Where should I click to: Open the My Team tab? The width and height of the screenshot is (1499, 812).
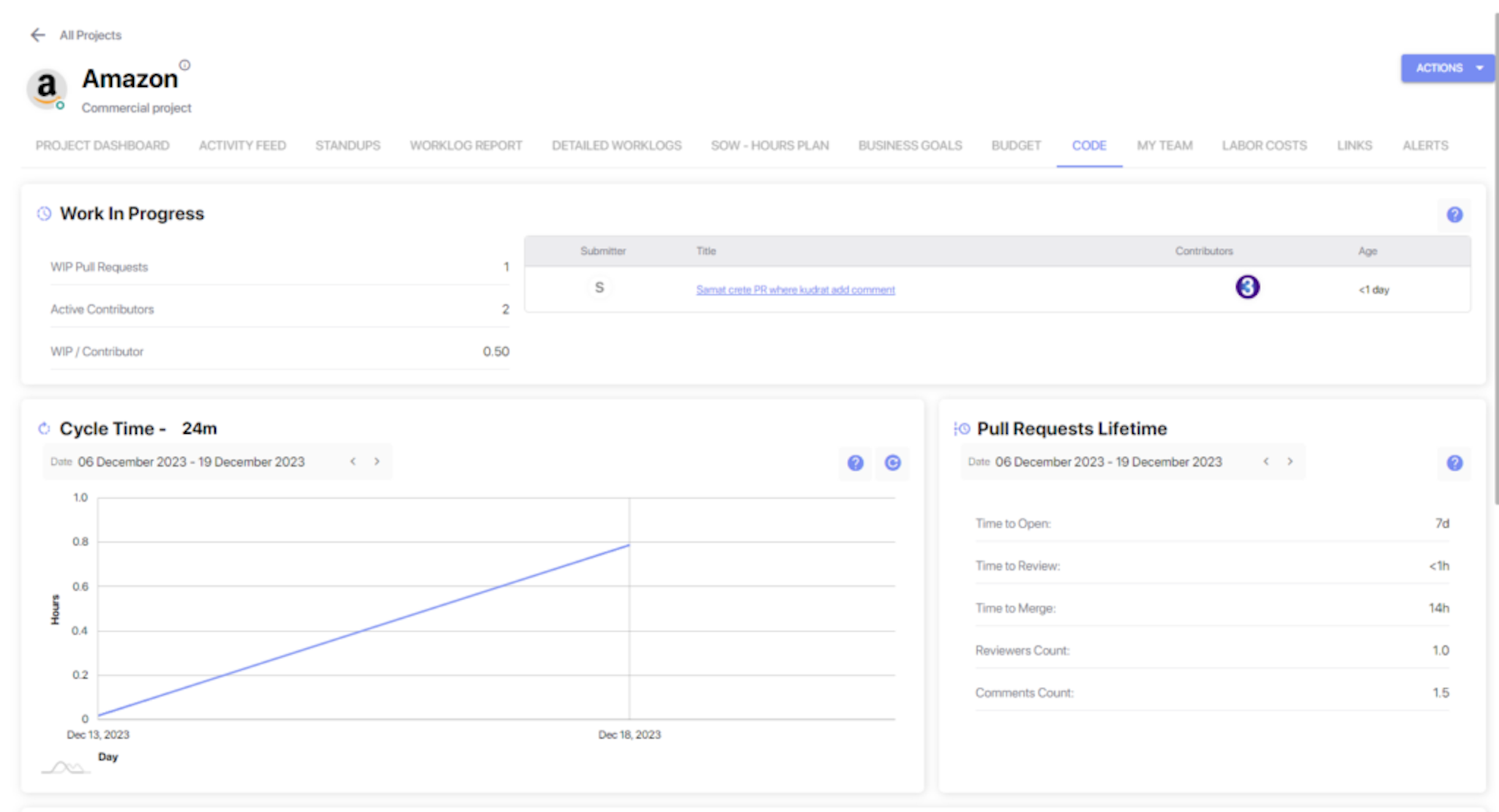(x=1165, y=146)
